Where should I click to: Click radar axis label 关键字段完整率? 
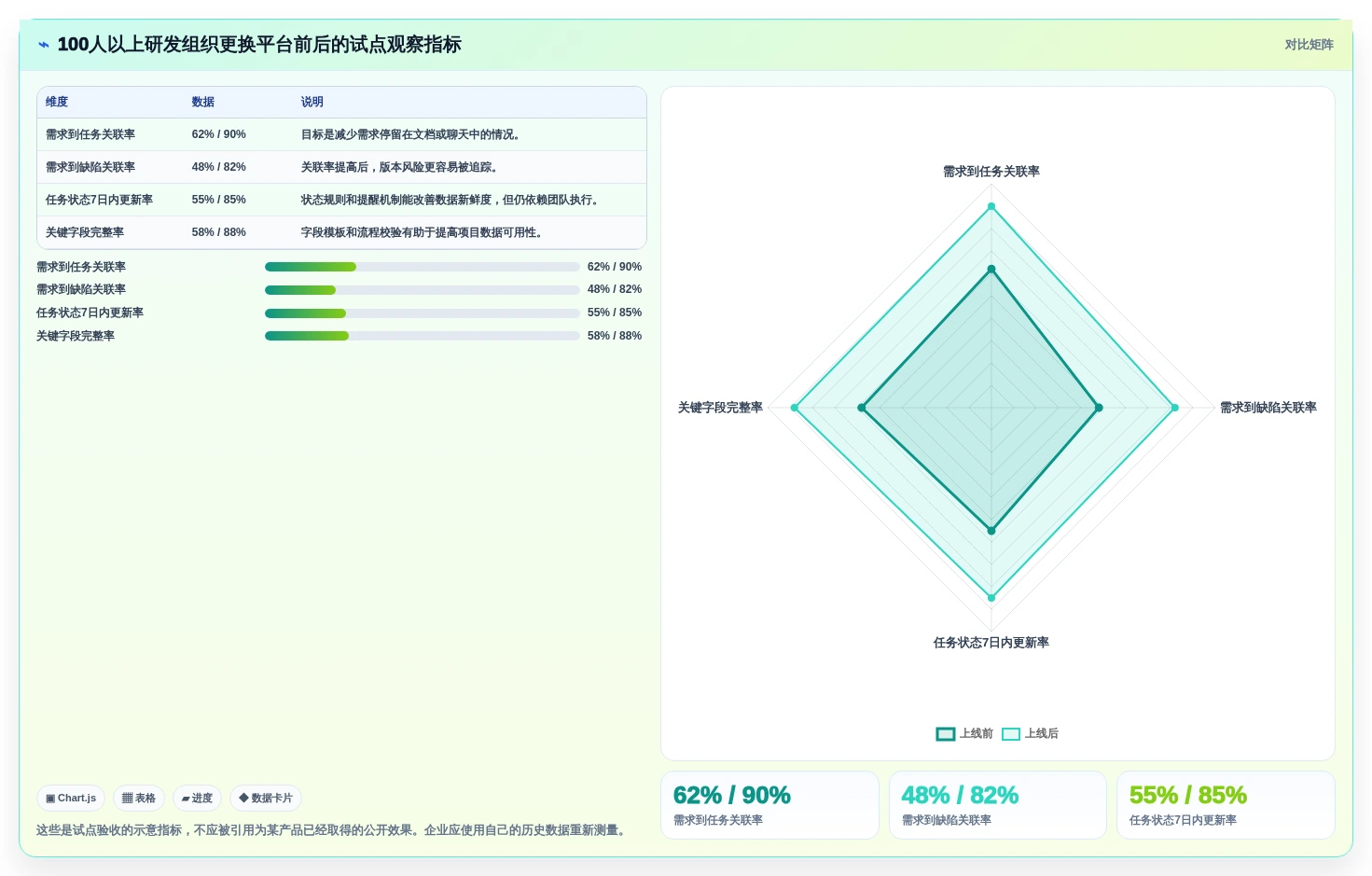[x=720, y=408]
